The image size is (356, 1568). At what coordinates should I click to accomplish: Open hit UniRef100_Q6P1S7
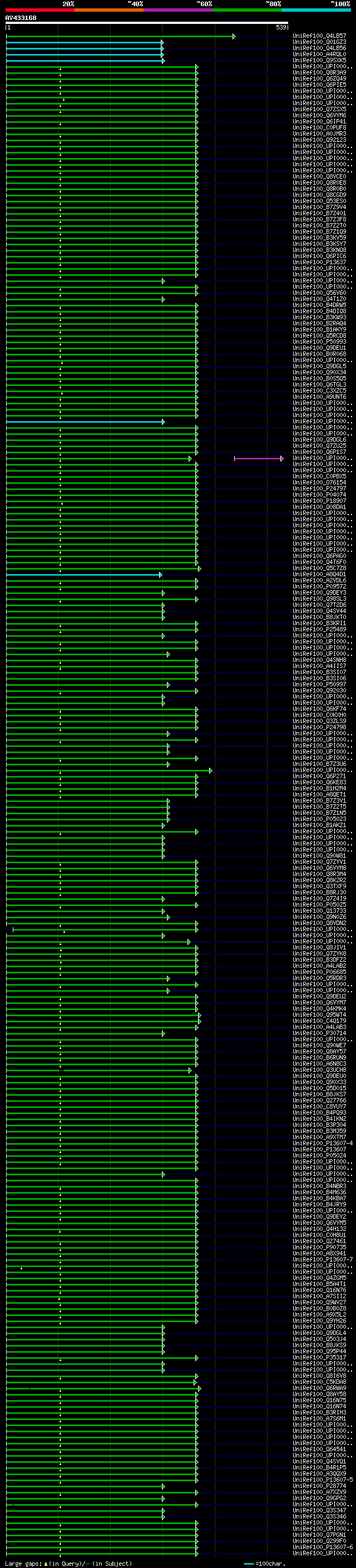click(x=319, y=452)
